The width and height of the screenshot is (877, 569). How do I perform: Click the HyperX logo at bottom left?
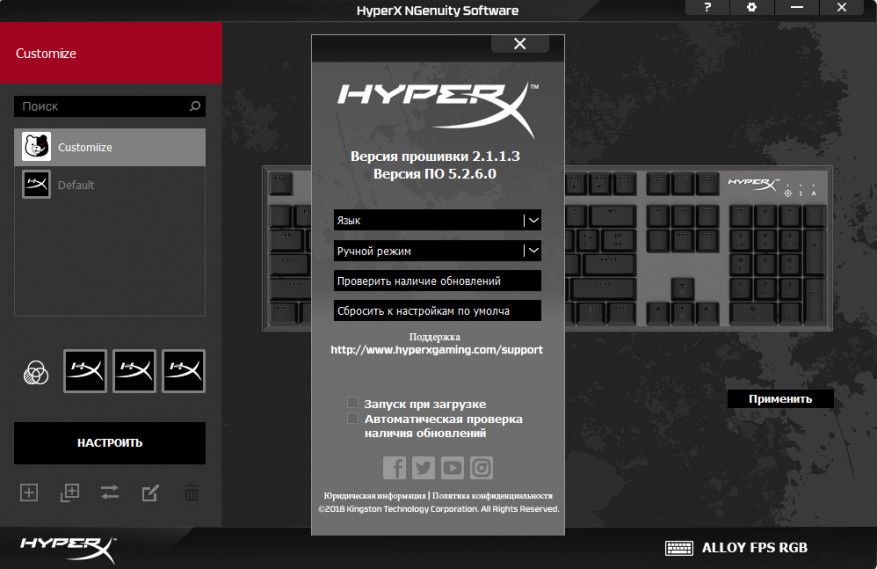tap(68, 549)
